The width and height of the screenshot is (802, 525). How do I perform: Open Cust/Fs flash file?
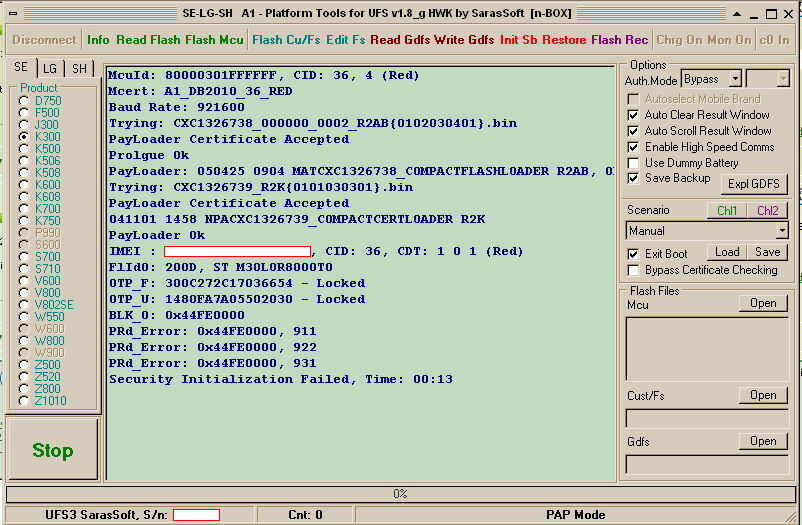[x=763, y=395]
